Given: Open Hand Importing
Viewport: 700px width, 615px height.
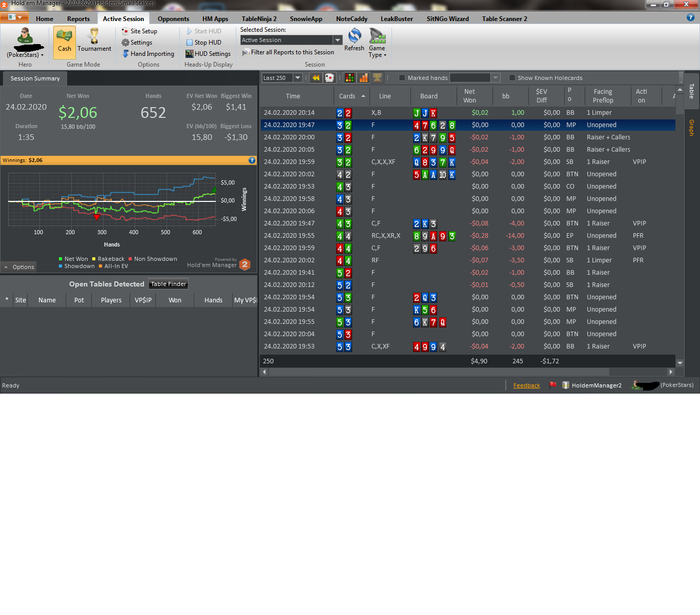Looking at the screenshot, I should coord(148,54).
